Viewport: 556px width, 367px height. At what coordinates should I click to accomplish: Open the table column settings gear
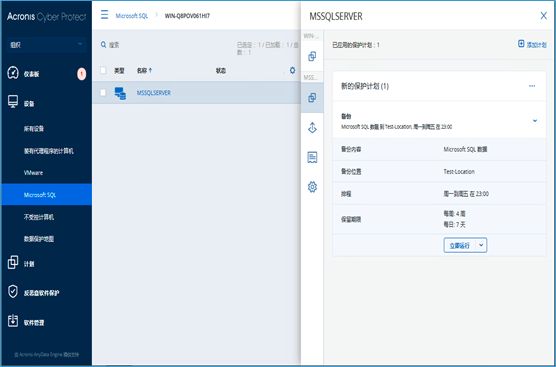[292, 70]
